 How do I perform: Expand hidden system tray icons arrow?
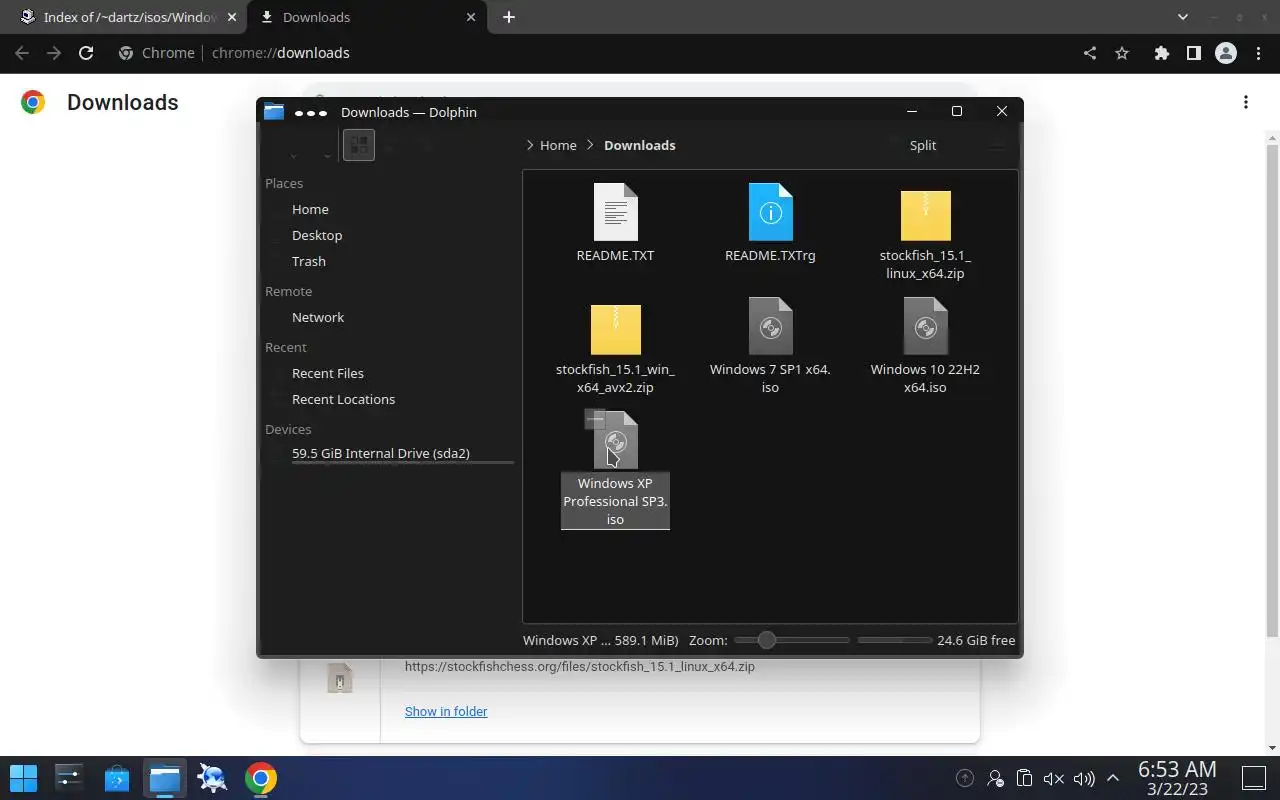(1112, 778)
